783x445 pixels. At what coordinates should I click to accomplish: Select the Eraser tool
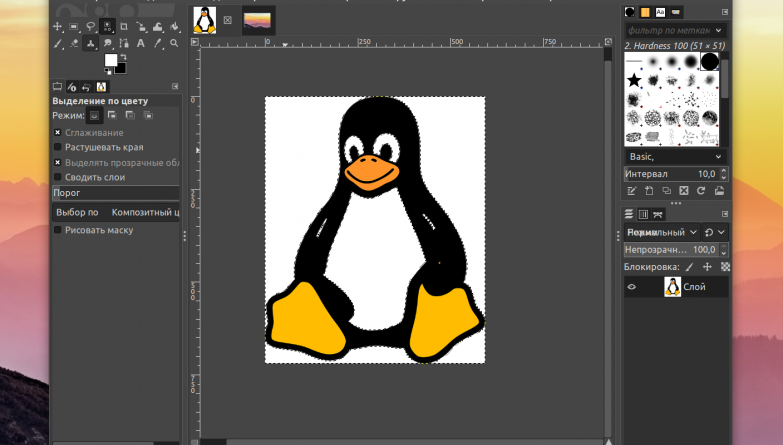[74, 43]
